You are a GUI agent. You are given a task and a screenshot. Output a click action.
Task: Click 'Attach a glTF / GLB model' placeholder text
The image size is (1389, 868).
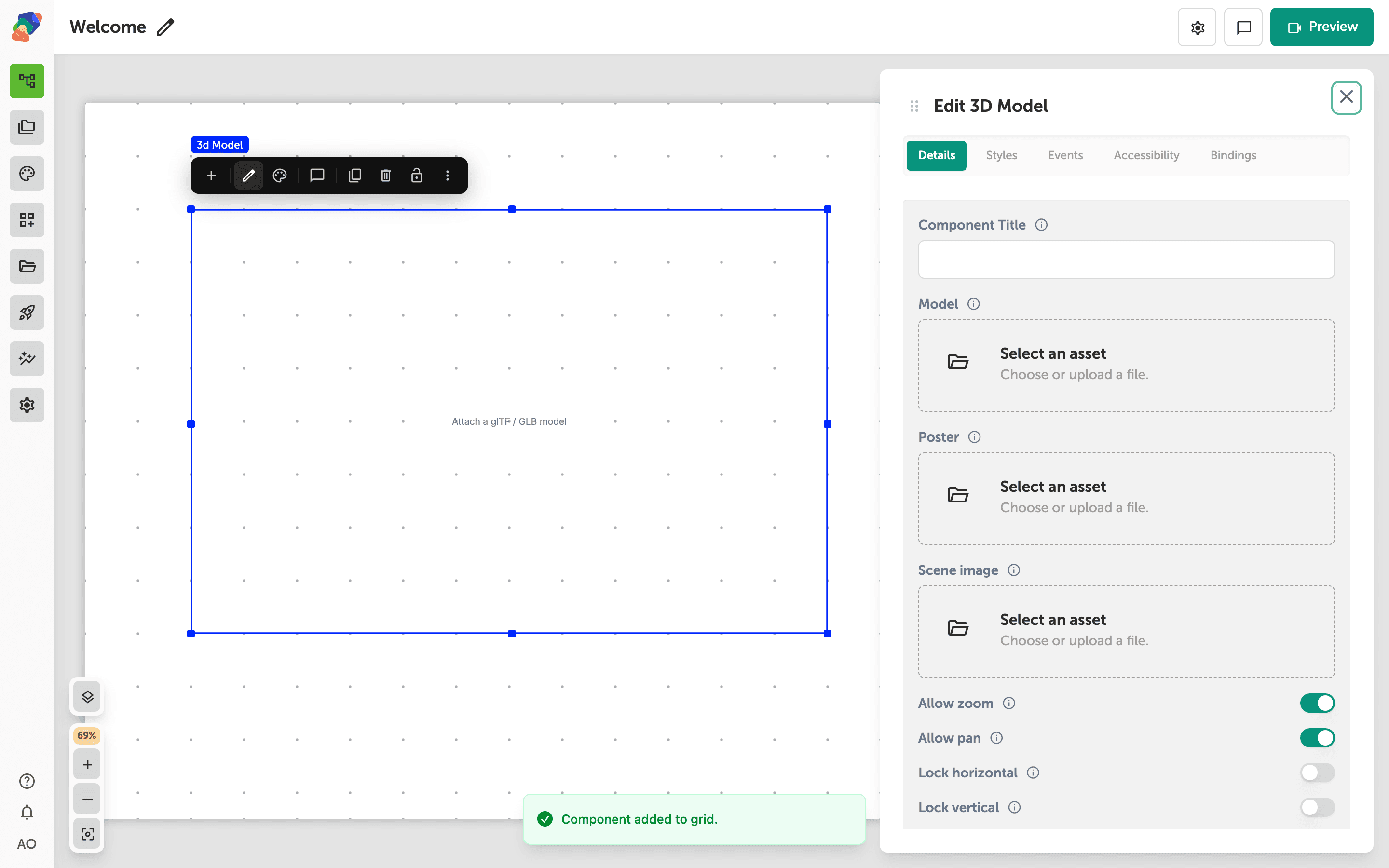(509, 421)
